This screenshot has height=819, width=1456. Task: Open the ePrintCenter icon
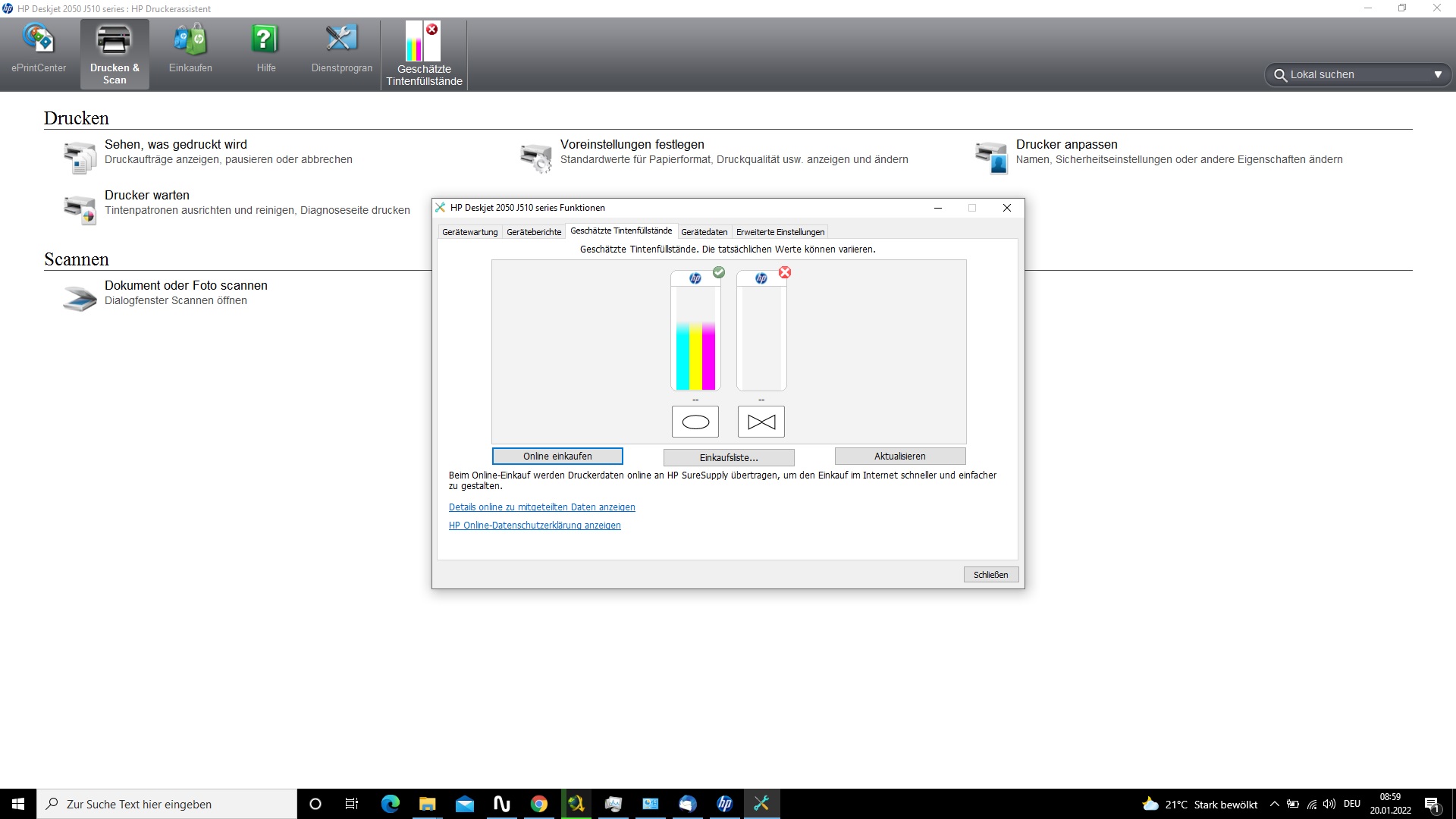pyautogui.click(x=38, y=39)
